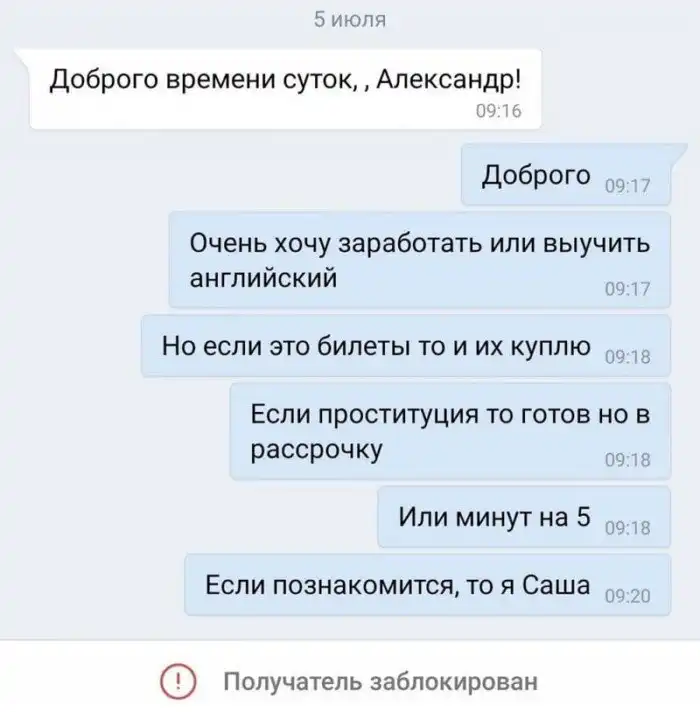The image size is (700, 712).
Task: Select message "Если познакомится, то я Саша"
Action: (428, 585)
